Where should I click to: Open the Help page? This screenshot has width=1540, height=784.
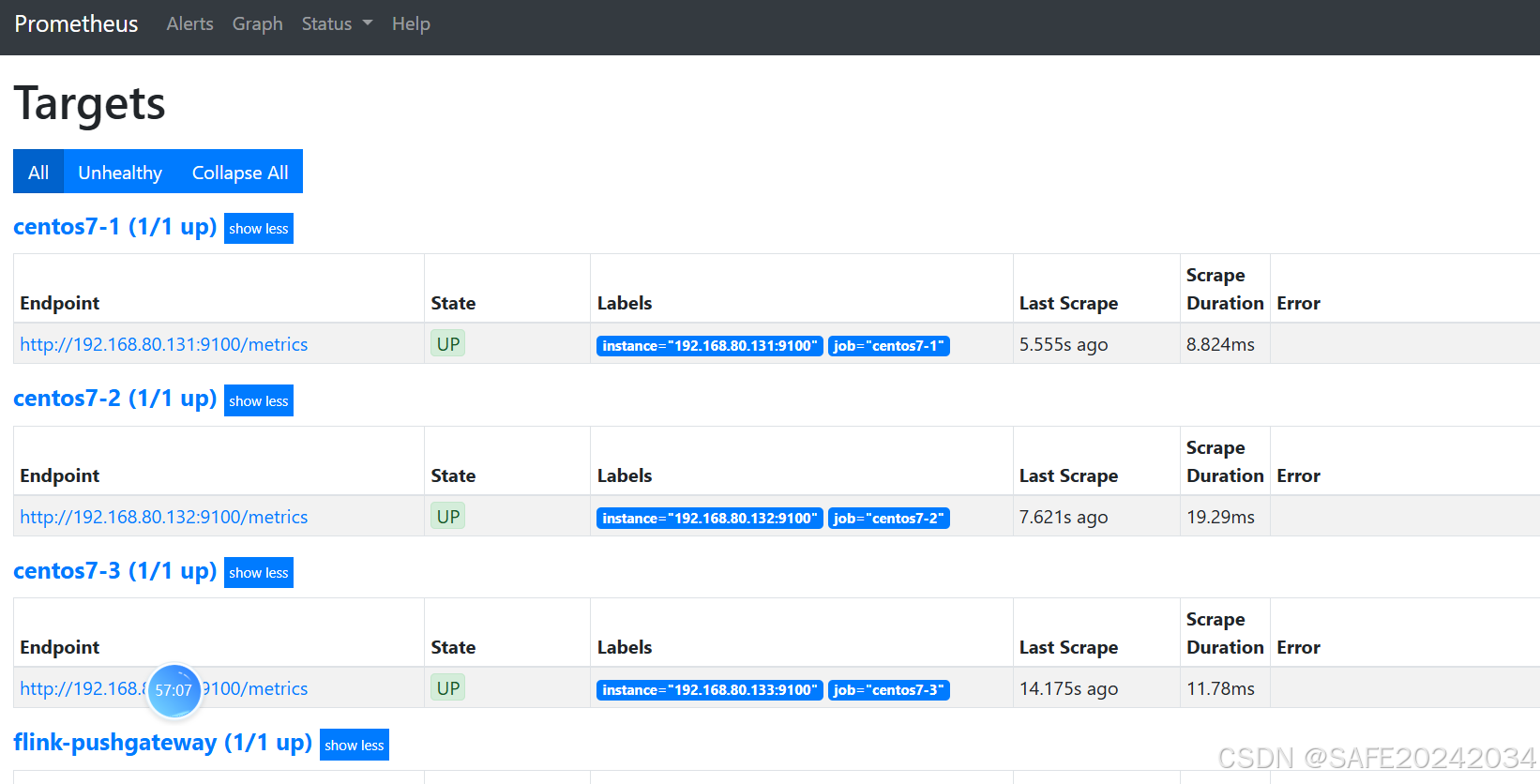411,24
